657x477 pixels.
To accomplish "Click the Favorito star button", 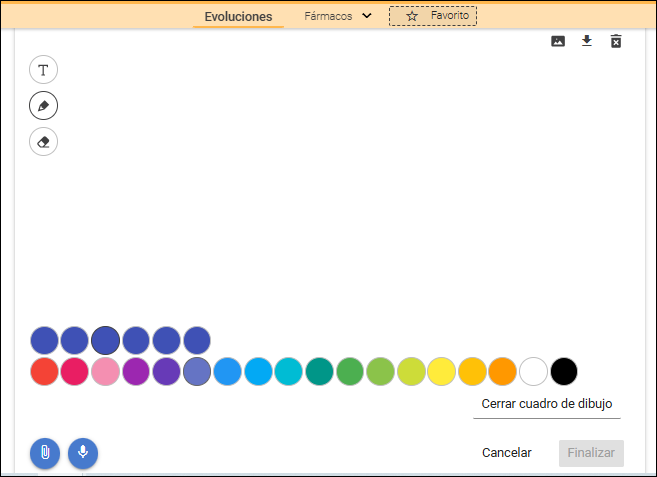I will [433, 16].
